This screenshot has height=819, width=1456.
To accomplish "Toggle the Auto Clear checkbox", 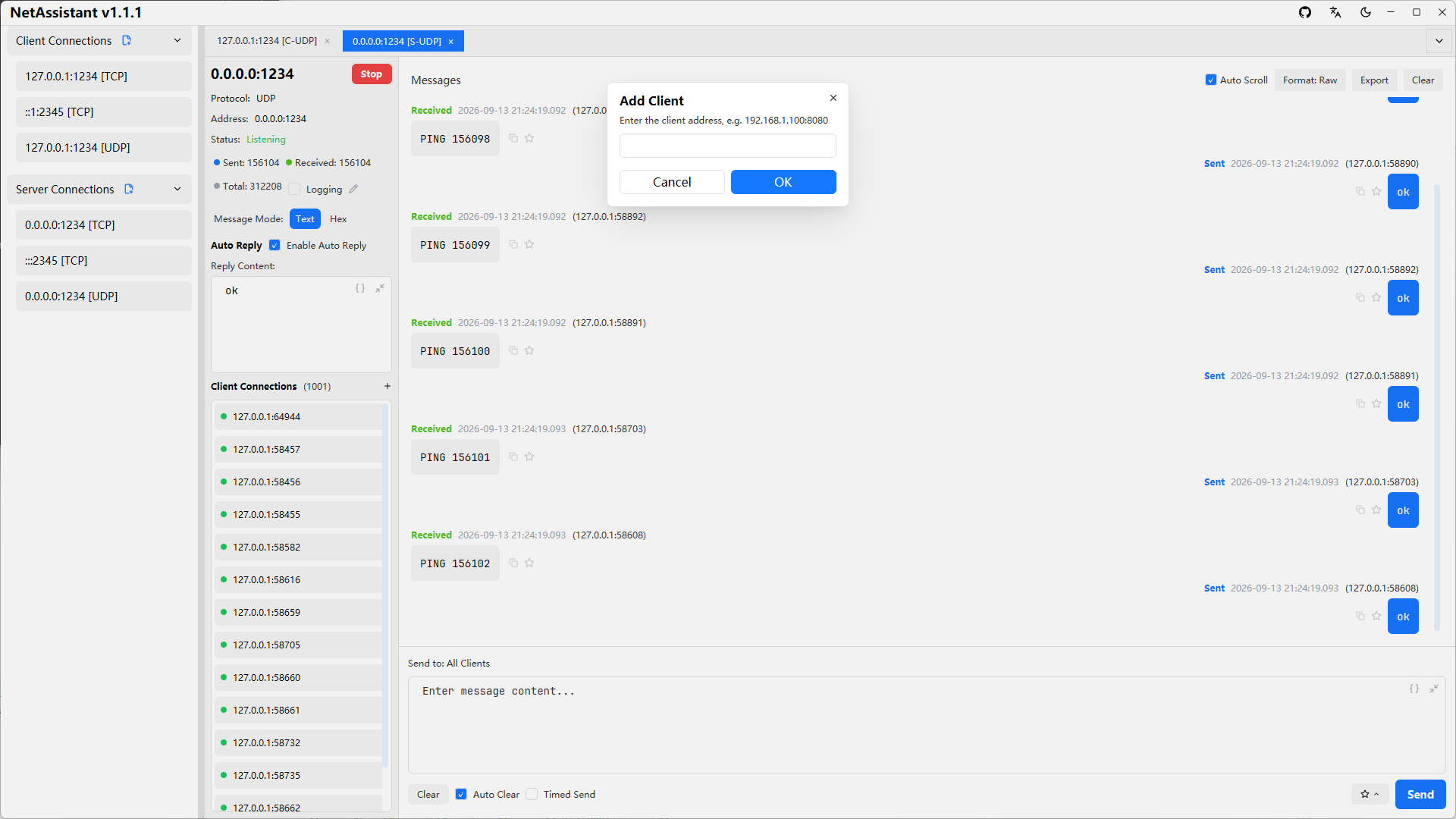I will pyautogui.click(x=461, y=794).
